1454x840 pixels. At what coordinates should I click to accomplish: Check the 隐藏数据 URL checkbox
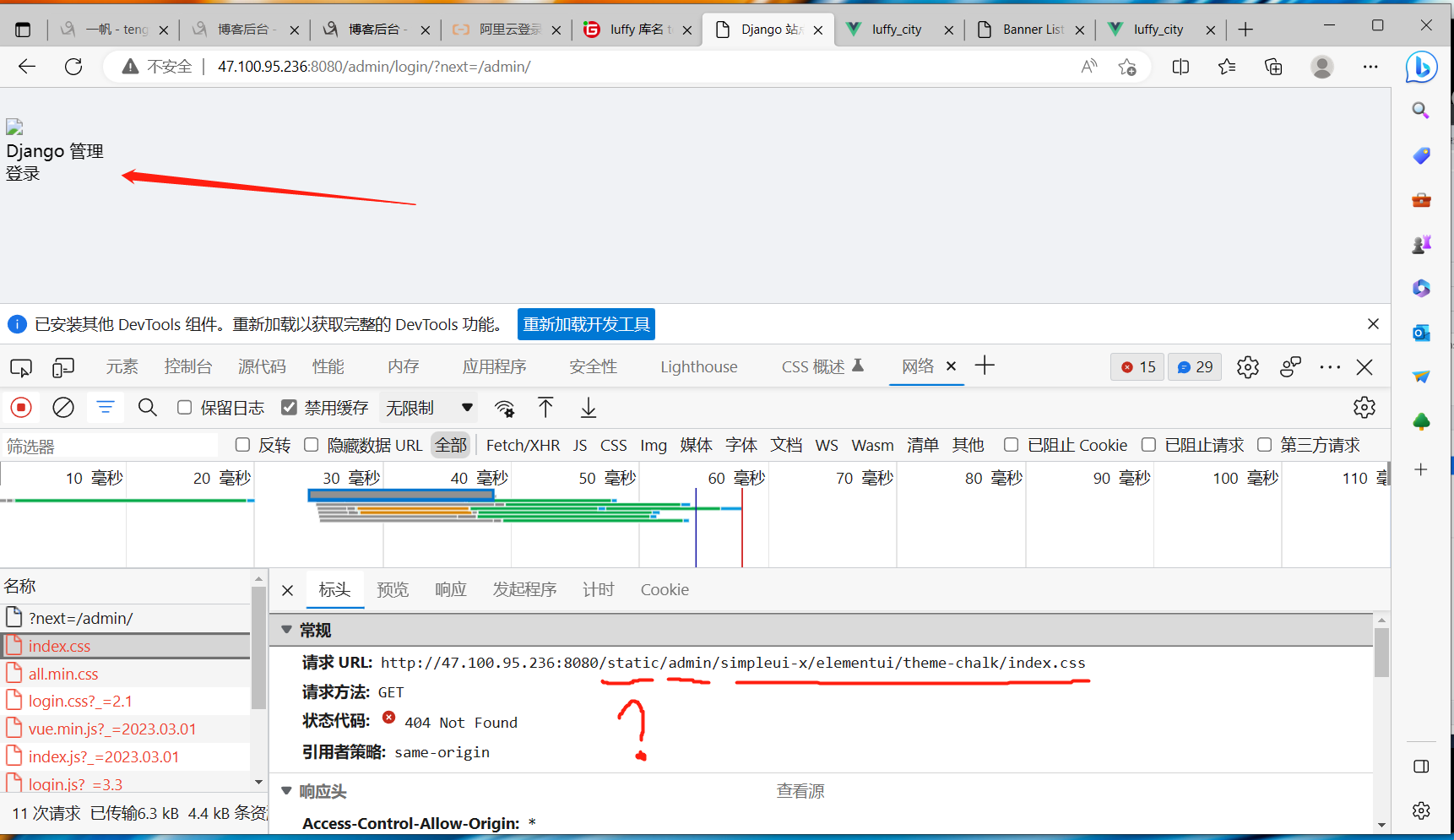[312, 445]
